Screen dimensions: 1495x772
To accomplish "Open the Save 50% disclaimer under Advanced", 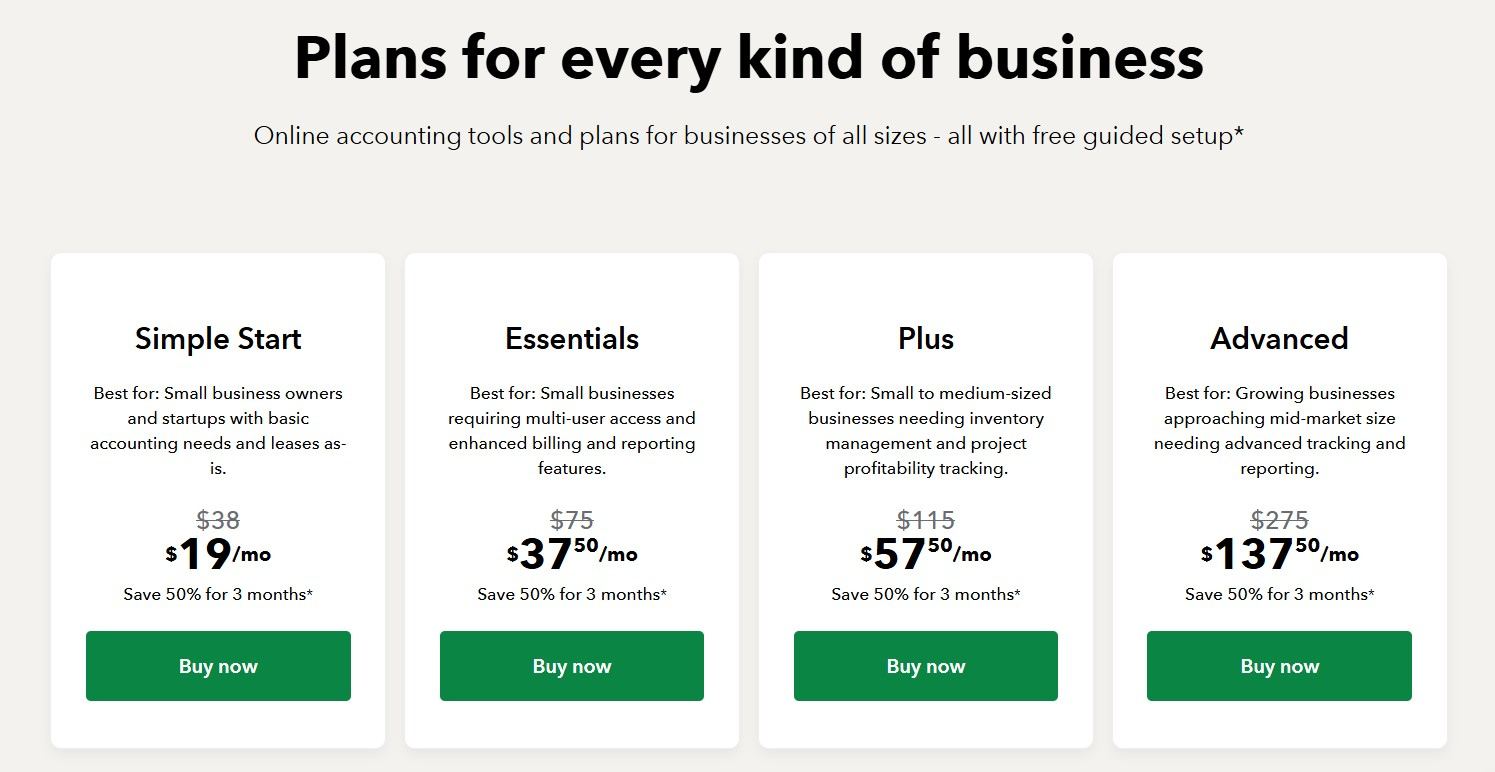I will pyautogui.click(x=1278, y=593).
